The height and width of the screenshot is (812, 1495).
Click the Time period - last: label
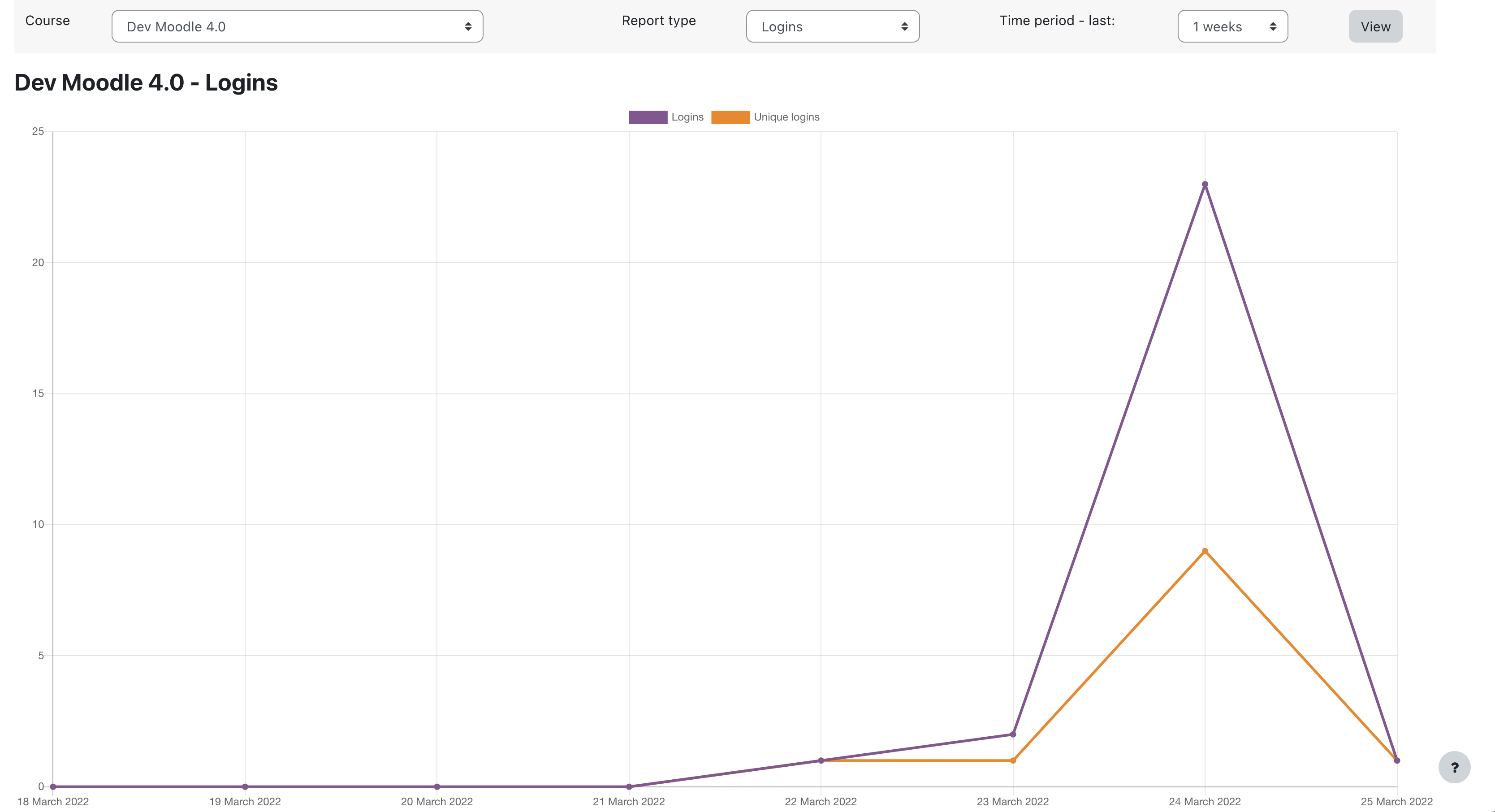pyautogui.click(x=1057, y=21)
